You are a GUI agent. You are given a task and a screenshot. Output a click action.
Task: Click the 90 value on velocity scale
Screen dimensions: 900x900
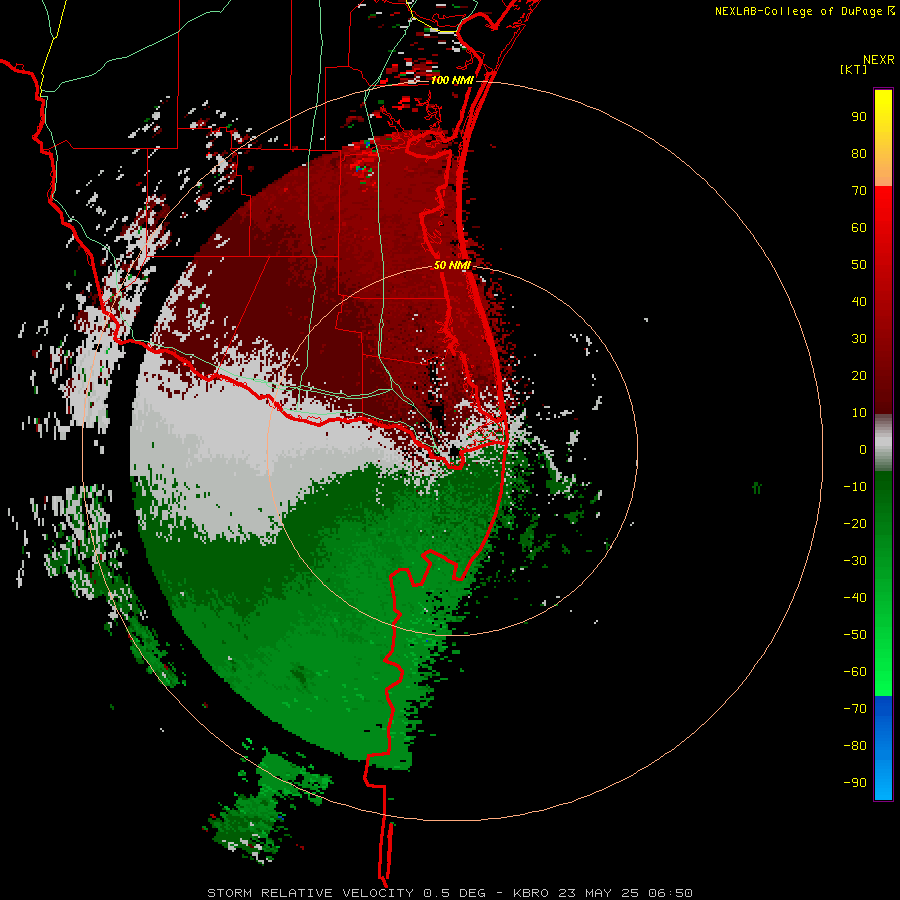859,117
